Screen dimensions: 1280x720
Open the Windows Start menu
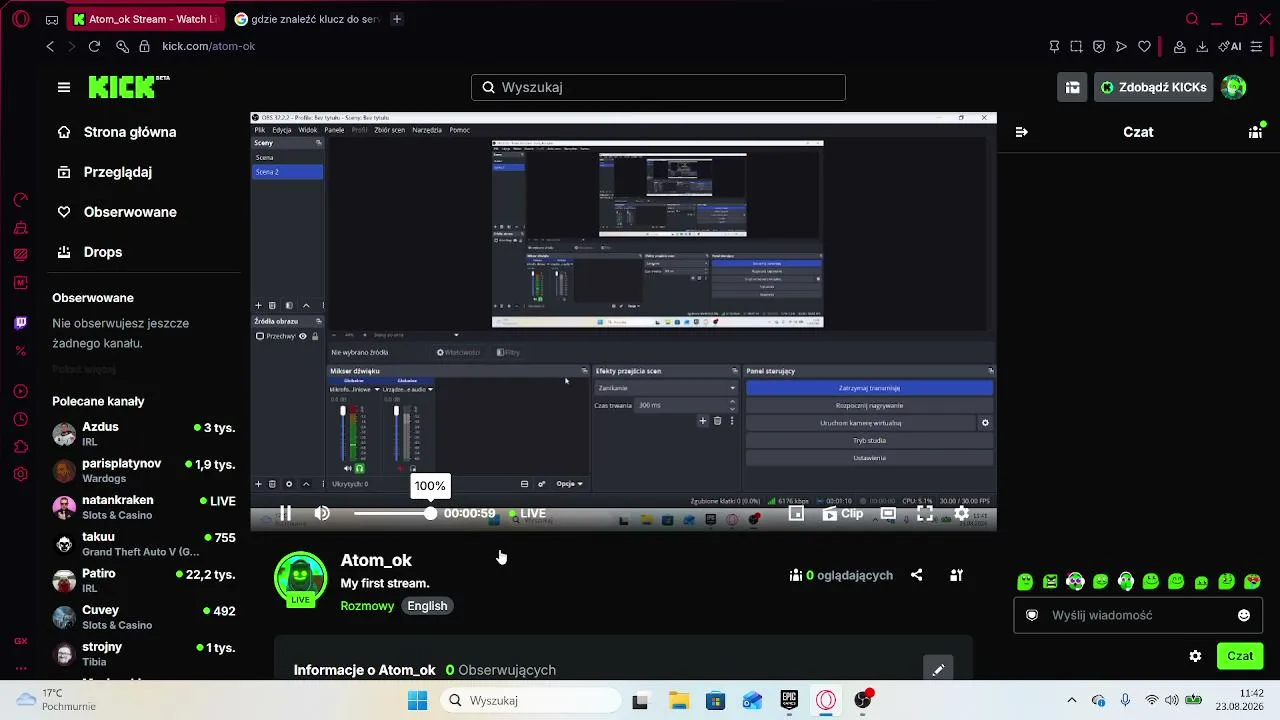click(417, 701)
